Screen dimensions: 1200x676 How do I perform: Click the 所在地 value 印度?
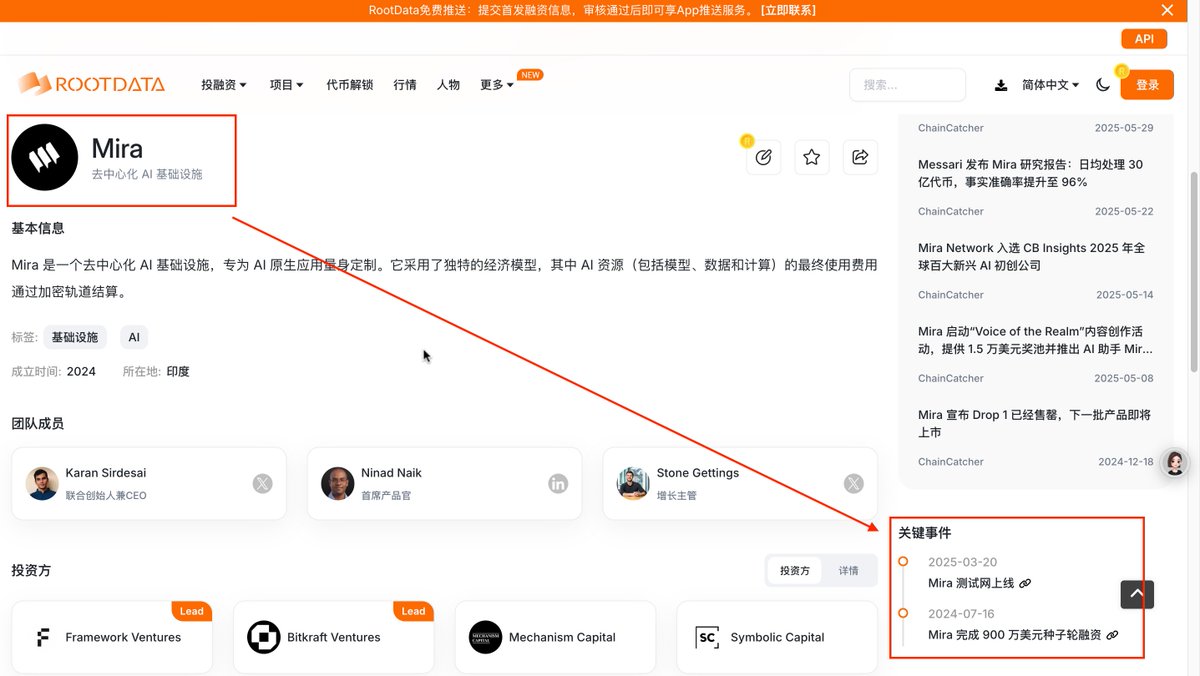(178, 372)
